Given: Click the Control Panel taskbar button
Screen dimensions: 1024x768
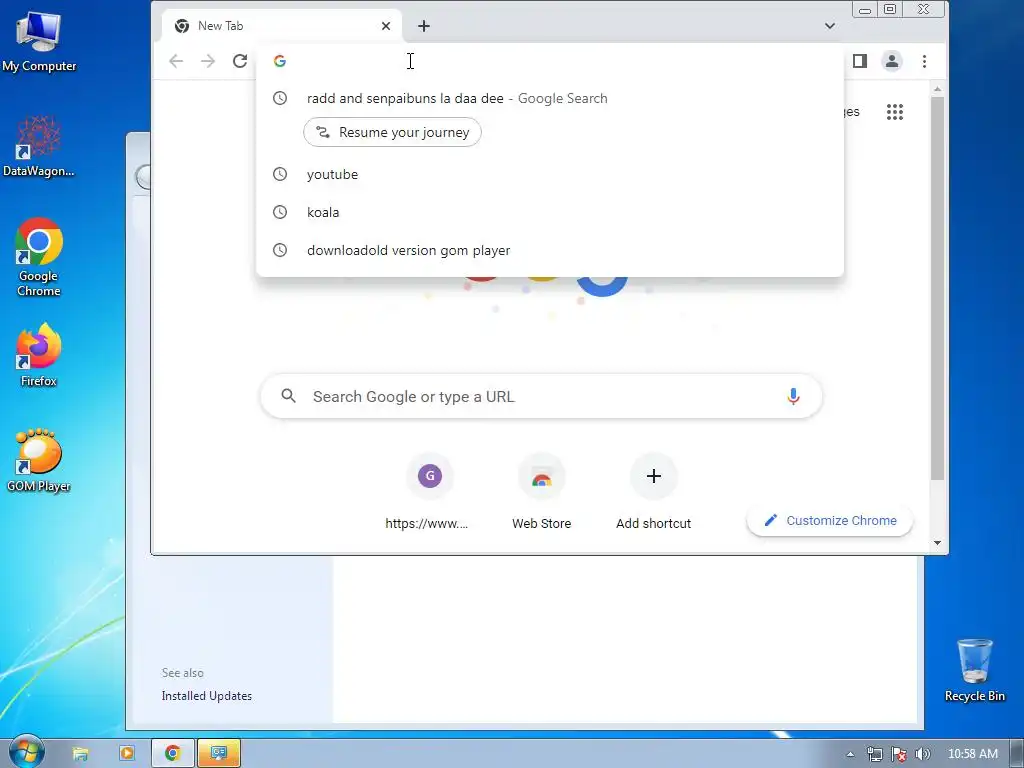Looking at the screenshot, I should (x=219, y=753).
